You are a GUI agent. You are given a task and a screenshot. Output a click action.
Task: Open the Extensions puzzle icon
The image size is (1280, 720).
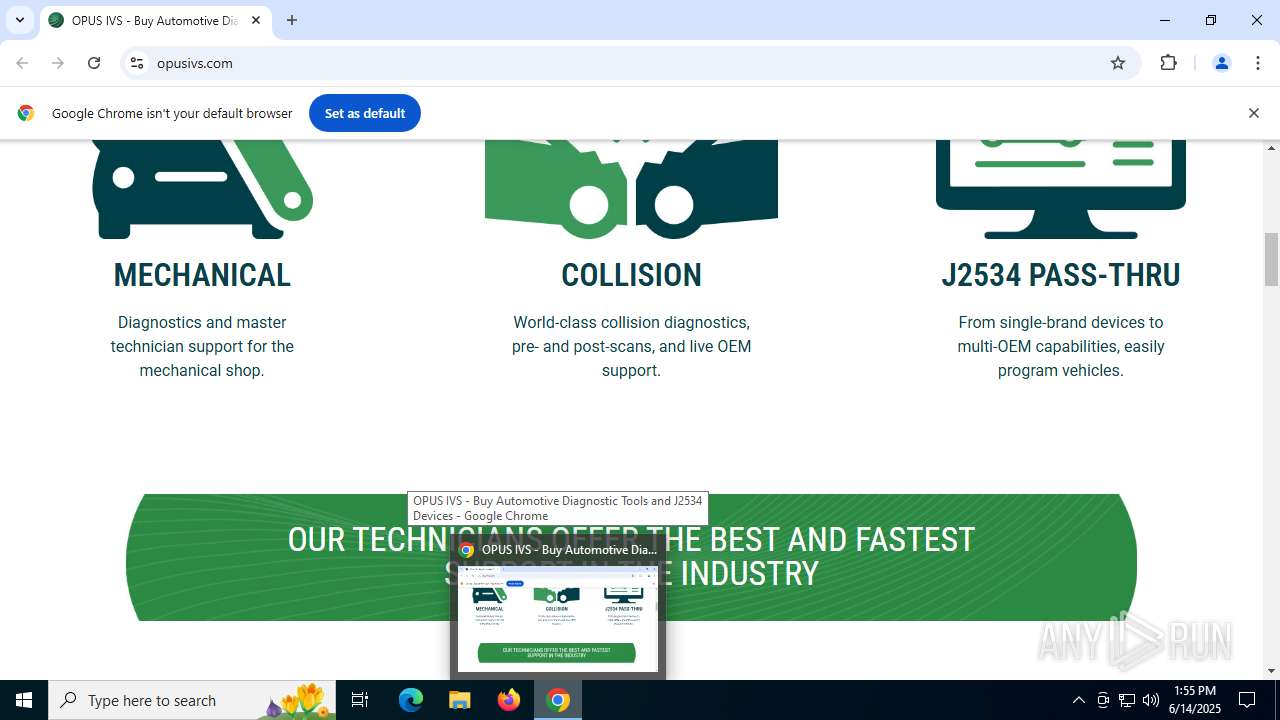1168,63
